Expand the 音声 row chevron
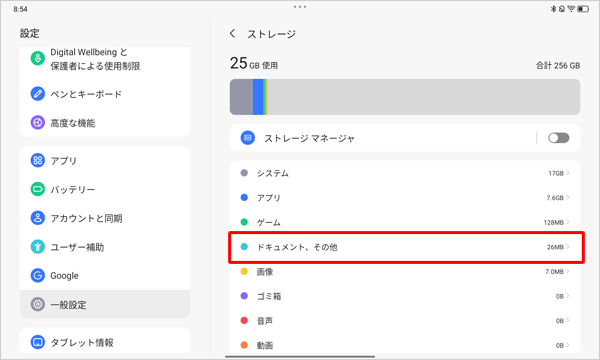Viewport: 600px width, 360px height. pyautogui.click(x=567, y=321)
